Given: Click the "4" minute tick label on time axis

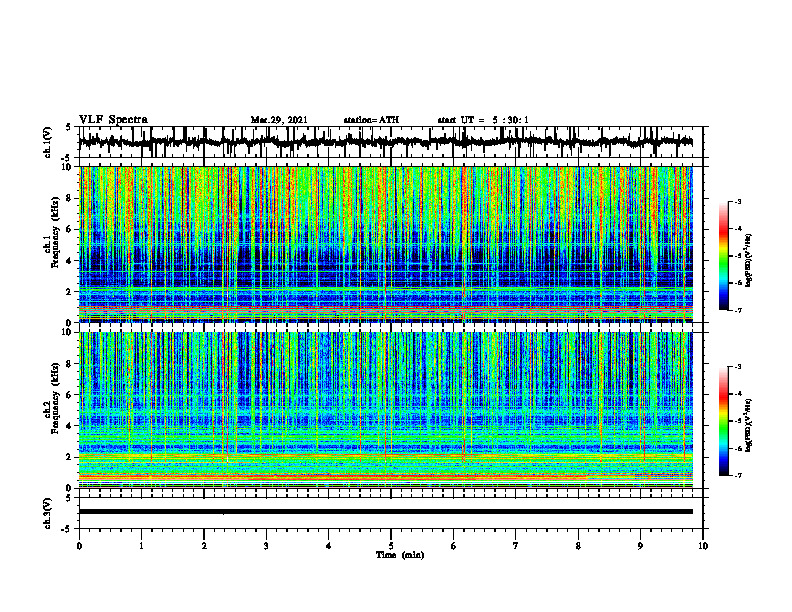Looking at the screenshot, I should tap(329, 546).
